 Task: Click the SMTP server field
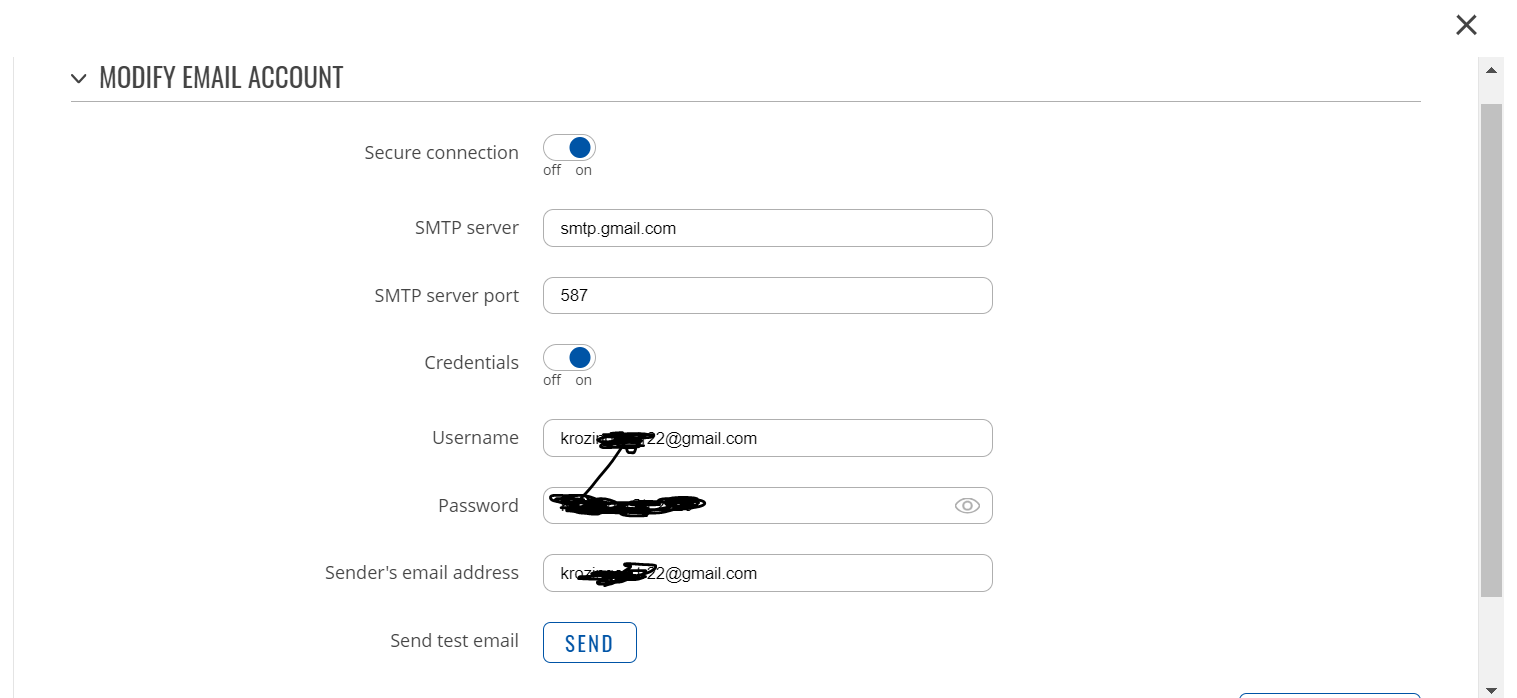768,228
